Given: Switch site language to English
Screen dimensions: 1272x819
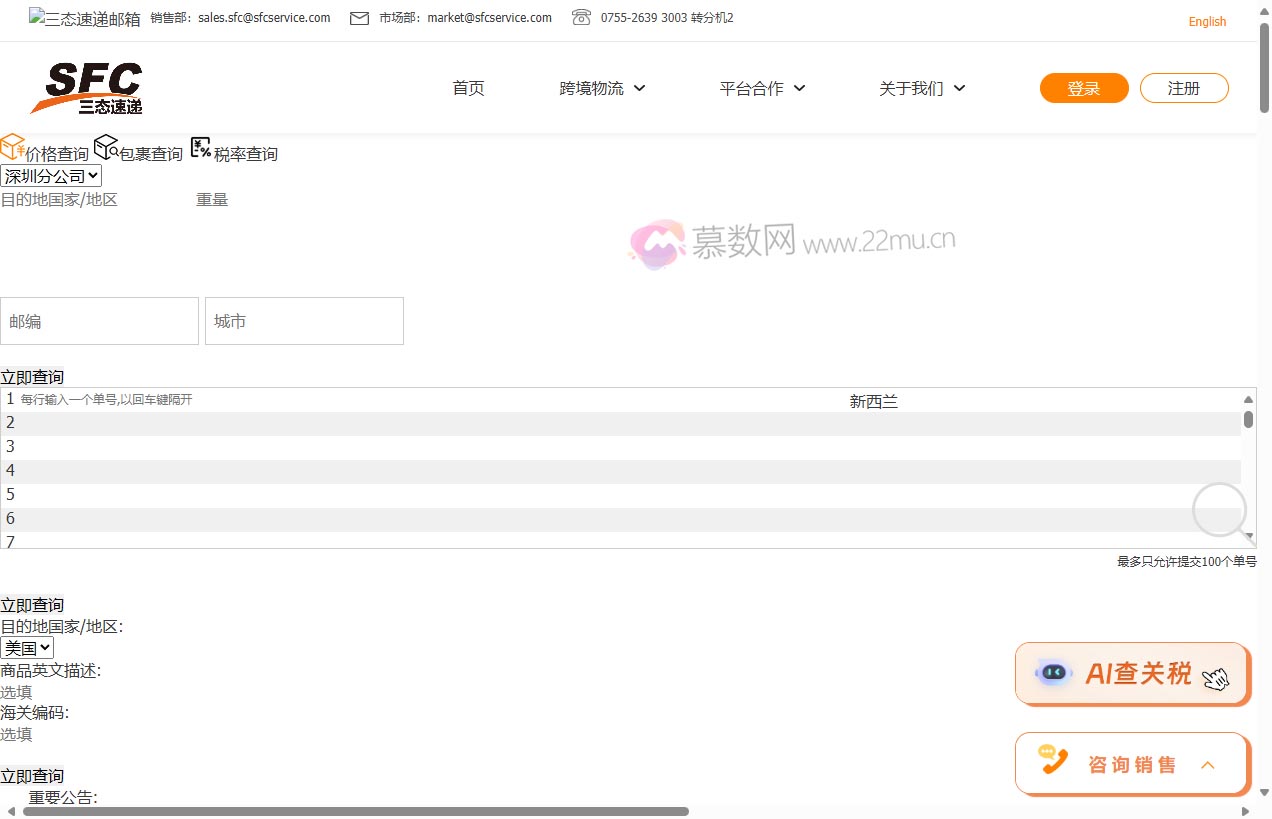Looking at the screenshot, I should tap(1207, 21).
